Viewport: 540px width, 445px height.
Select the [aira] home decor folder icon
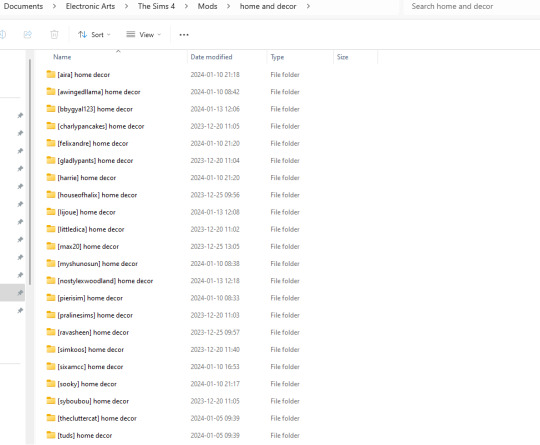click(51, 74)
